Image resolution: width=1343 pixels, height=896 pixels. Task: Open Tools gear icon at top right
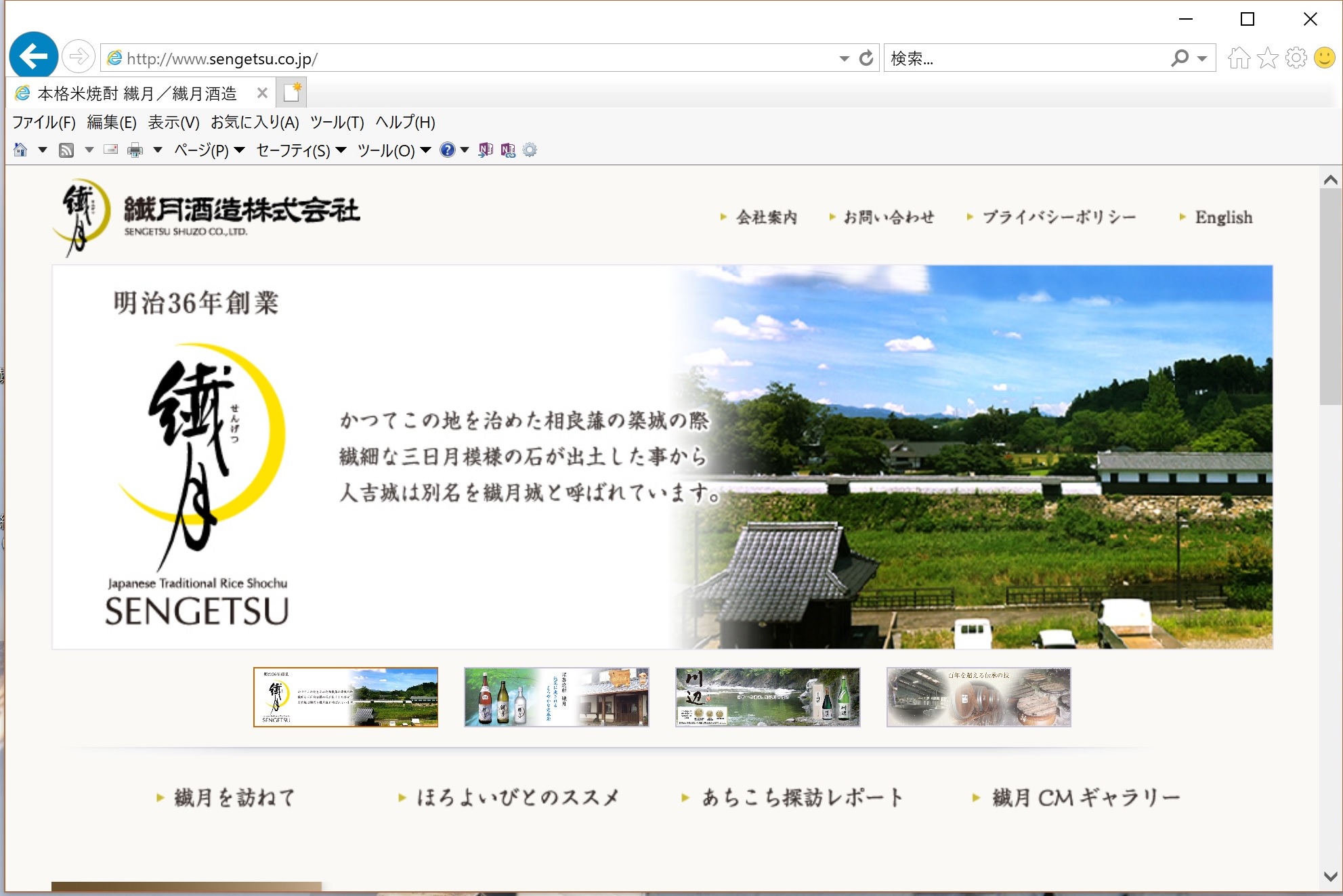point(1296,58)
